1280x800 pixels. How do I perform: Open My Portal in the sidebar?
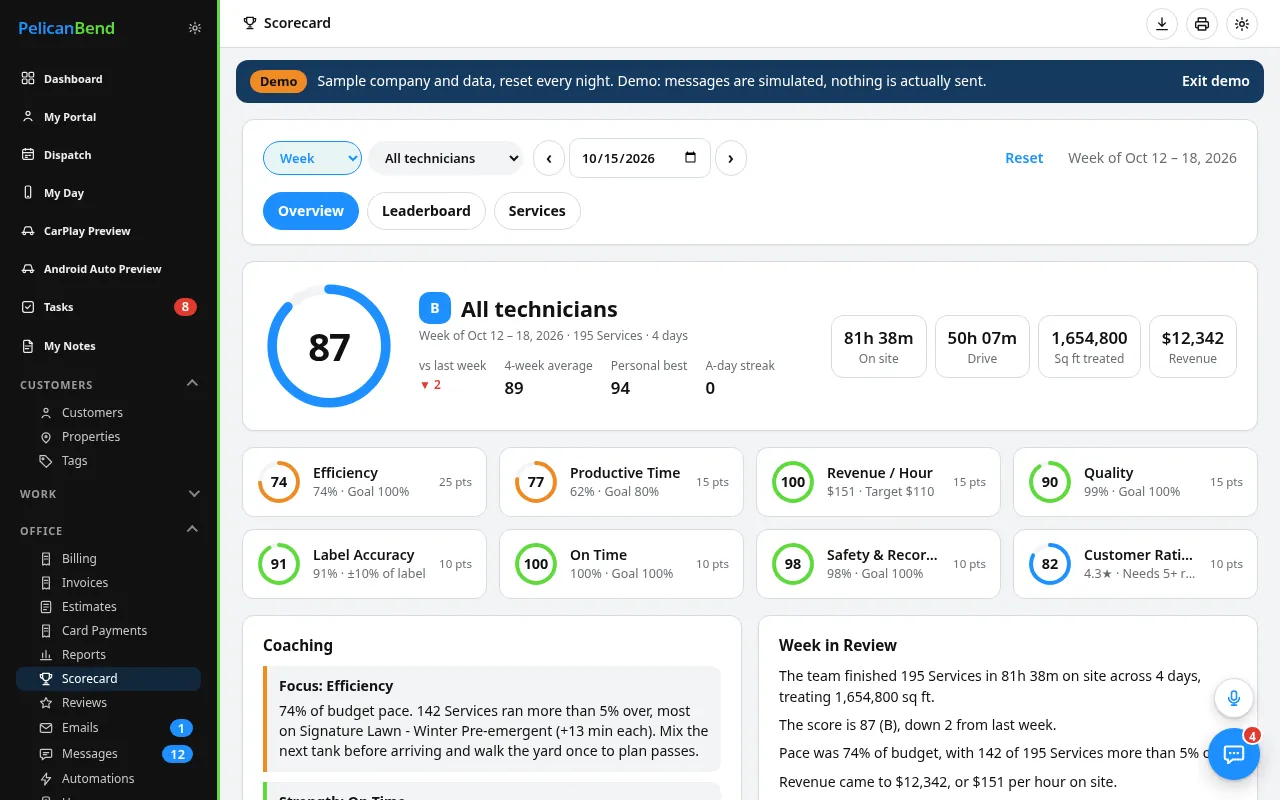click(109, 117)
